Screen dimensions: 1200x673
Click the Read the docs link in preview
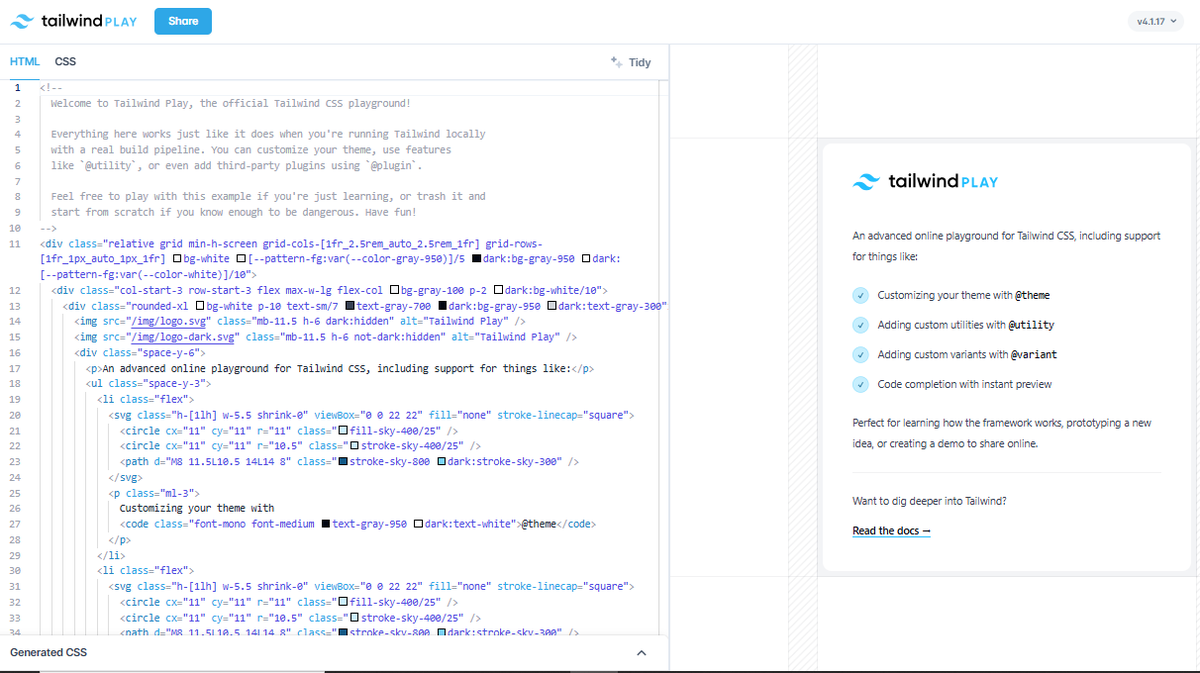891,531
